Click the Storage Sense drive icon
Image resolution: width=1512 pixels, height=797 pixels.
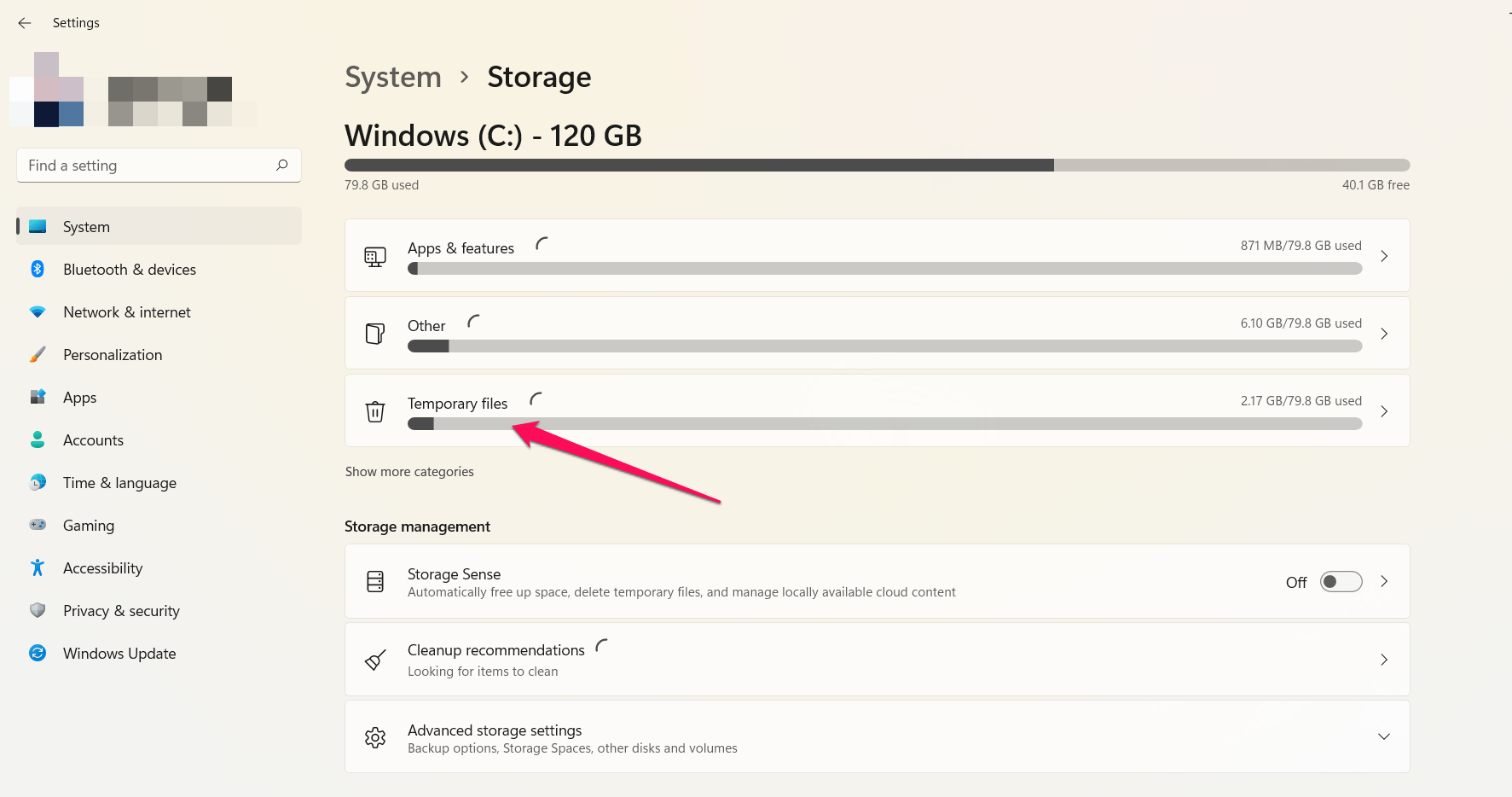point(375,582)
